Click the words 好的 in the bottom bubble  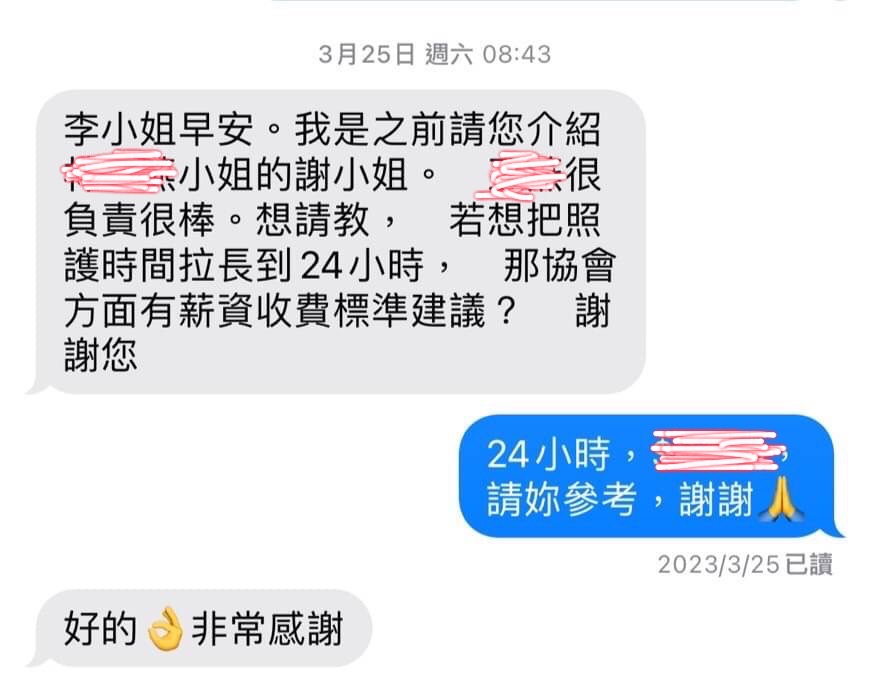[x=100, y=629]
